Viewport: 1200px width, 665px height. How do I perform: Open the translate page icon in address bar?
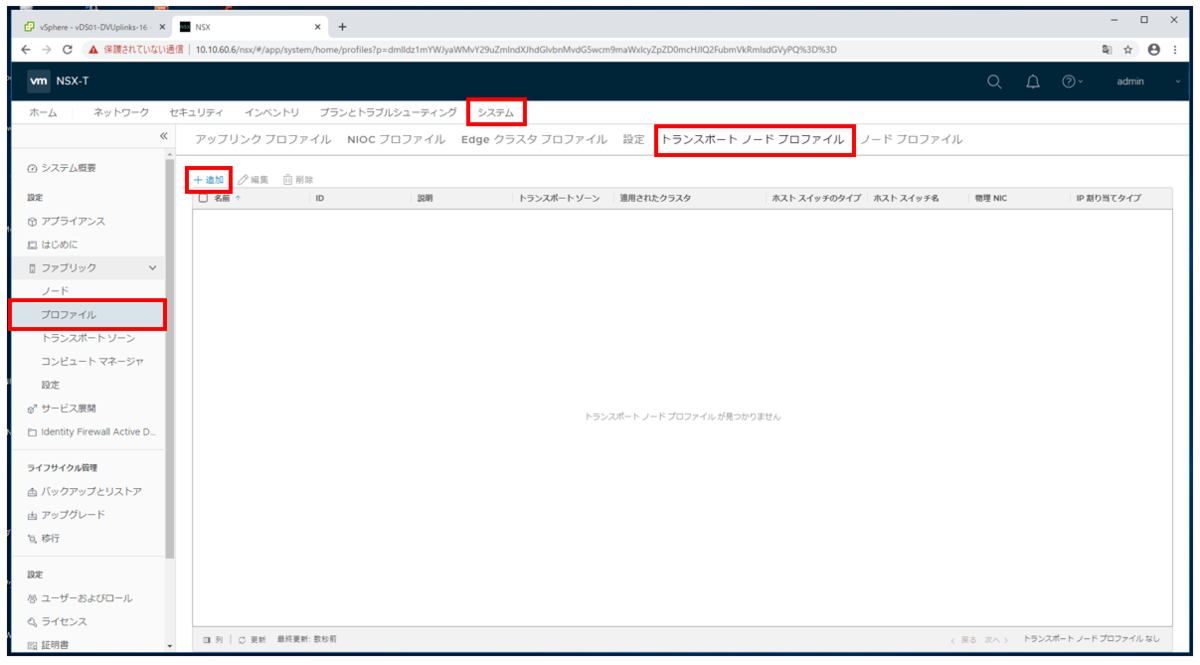pyautogui.click(x=1107, y=49)
